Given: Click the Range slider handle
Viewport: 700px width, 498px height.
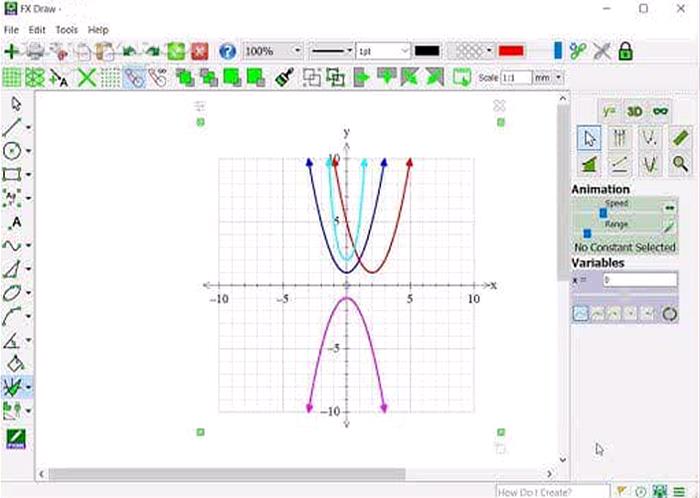Looking at the screenshot, I should (x=588, y=233).
